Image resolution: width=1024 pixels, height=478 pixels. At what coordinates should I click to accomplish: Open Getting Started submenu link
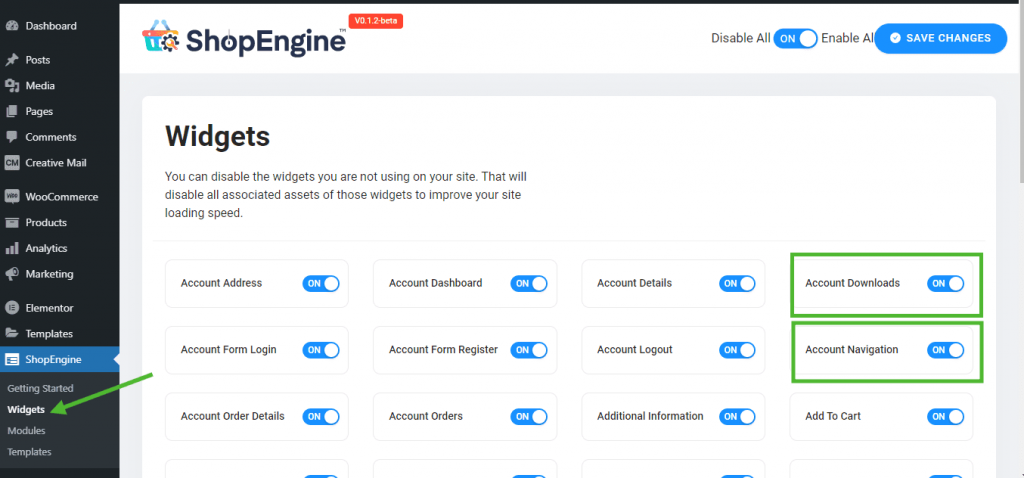coord(40,389)
